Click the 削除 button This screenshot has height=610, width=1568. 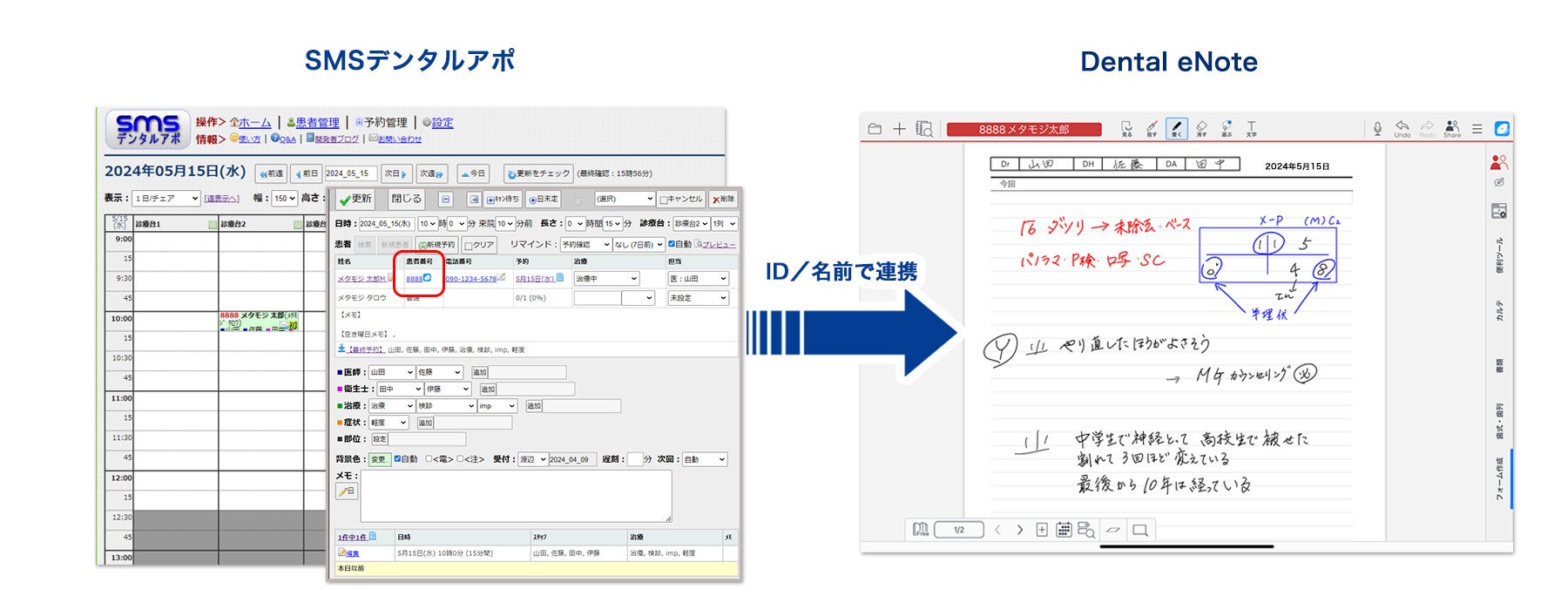coord(723,200)
